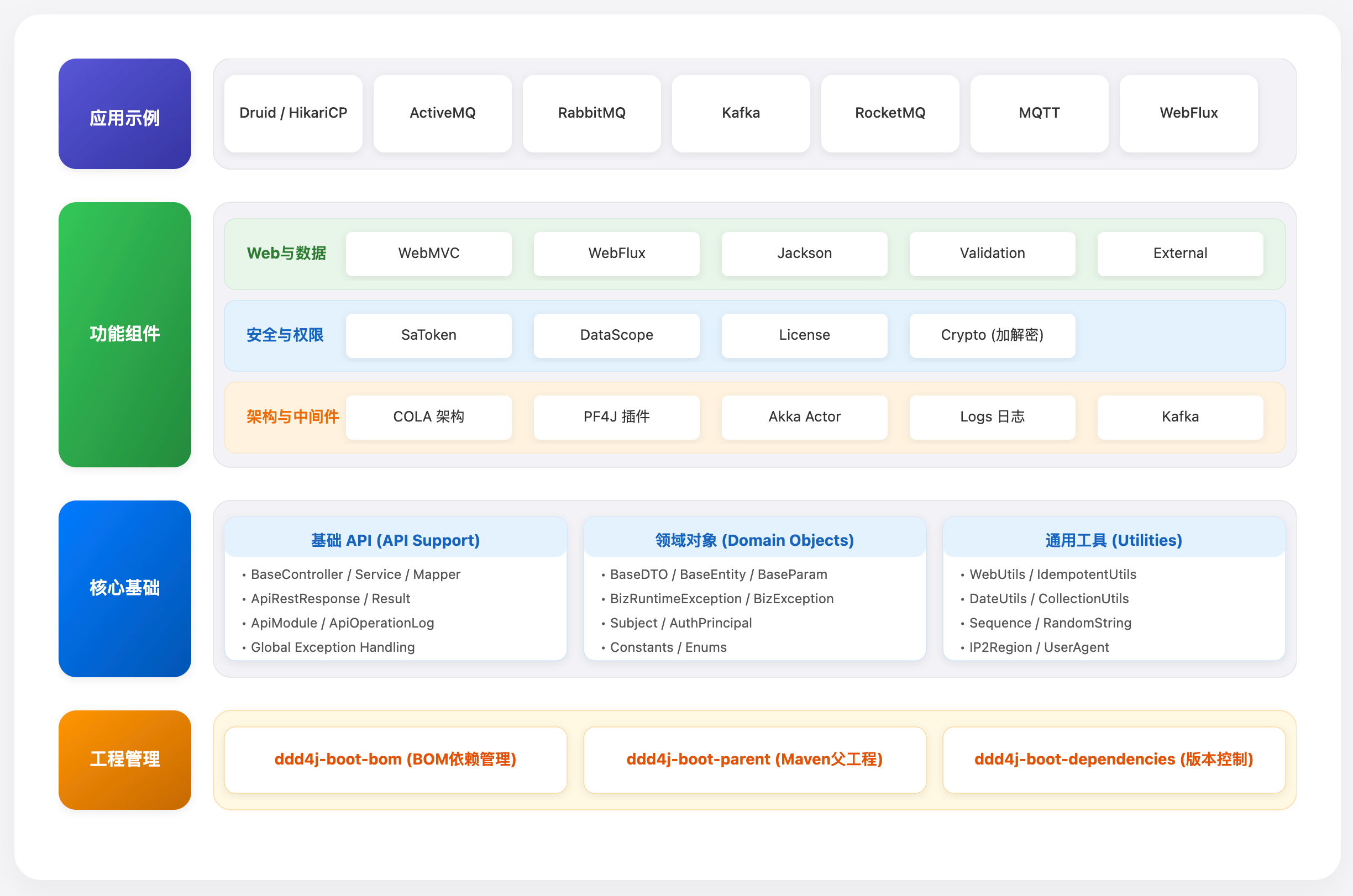Click the External component box
1353x896 pixels.
(x=1180, y=254)
